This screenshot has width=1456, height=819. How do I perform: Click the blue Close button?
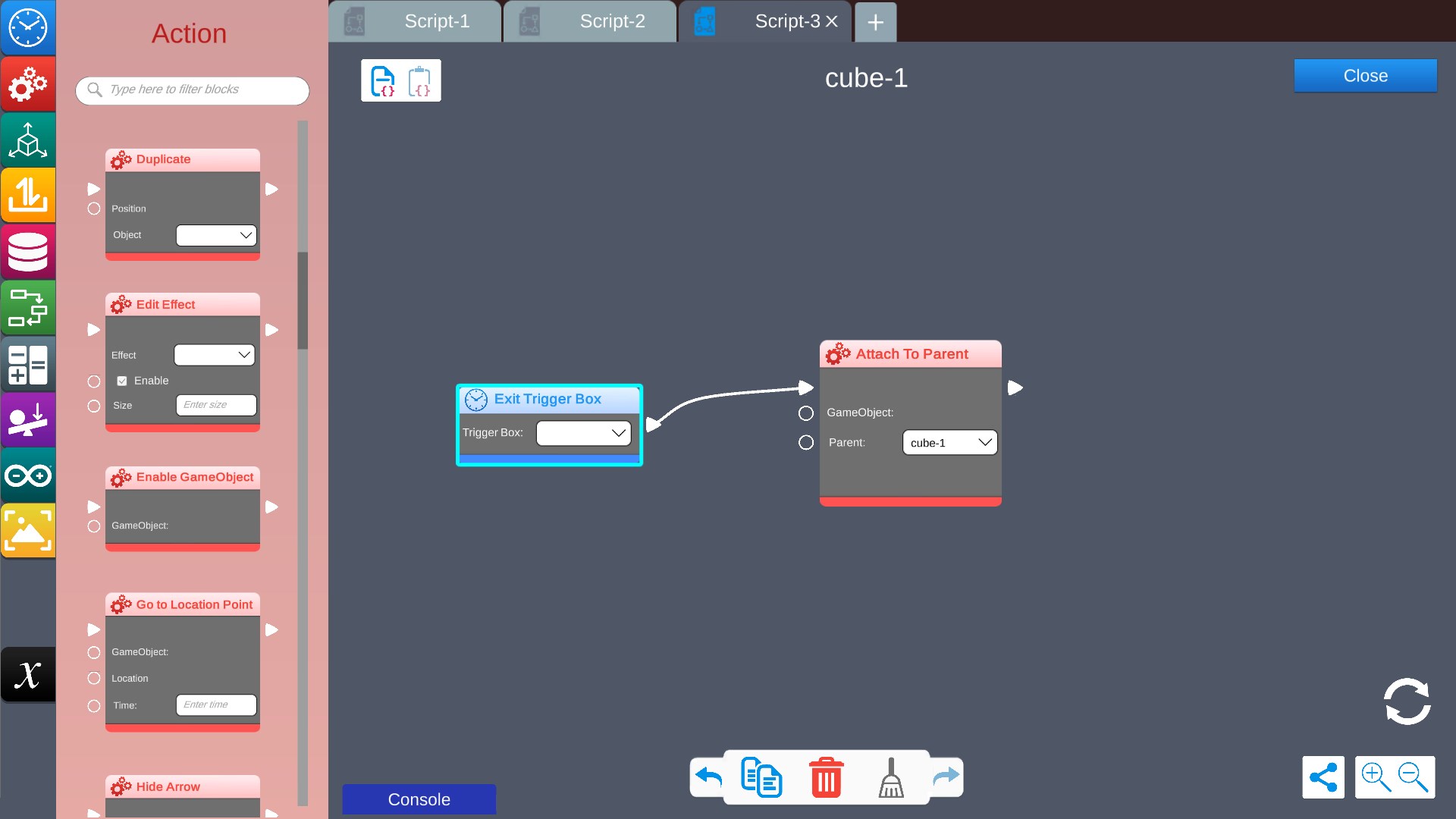pos(1365,76)
